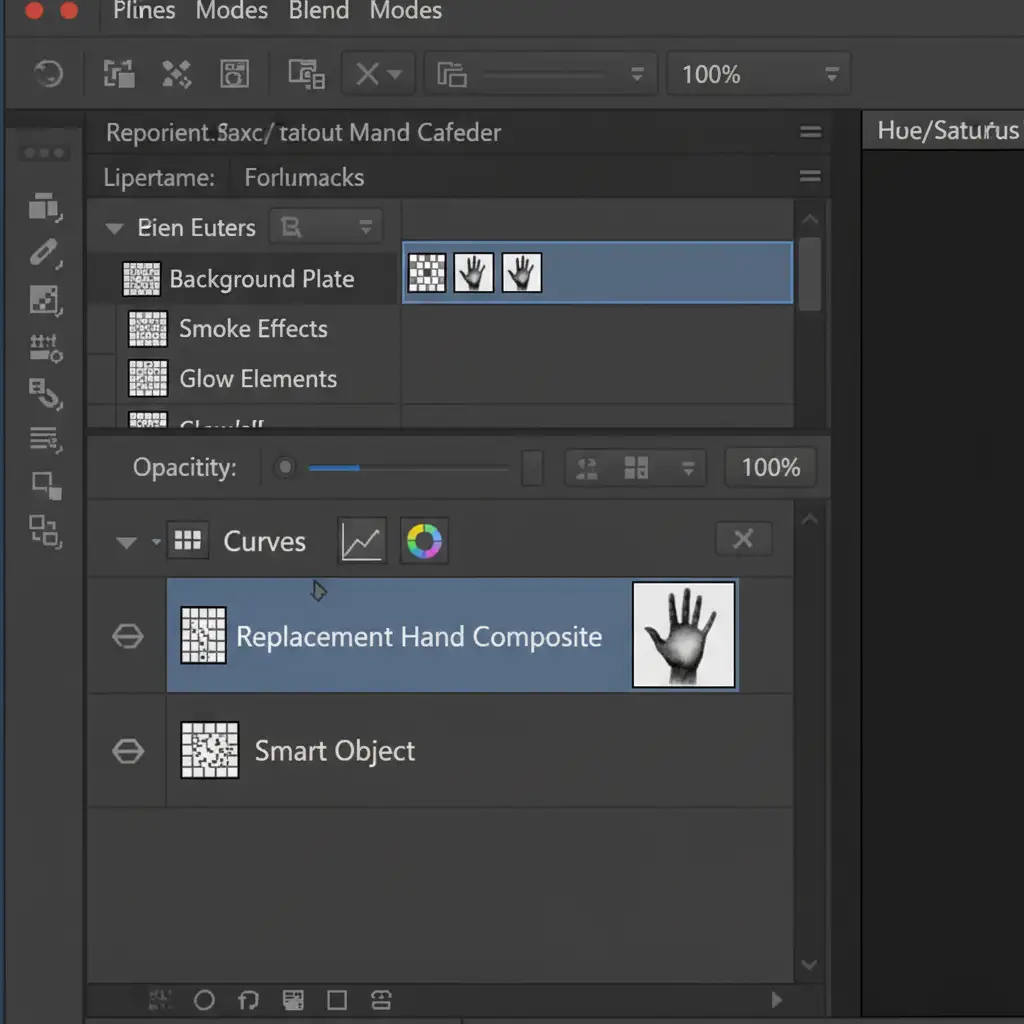Close the Curves panel with X button
The width and height of the screenshot is (1024, 1024).
tap(743, 540)
